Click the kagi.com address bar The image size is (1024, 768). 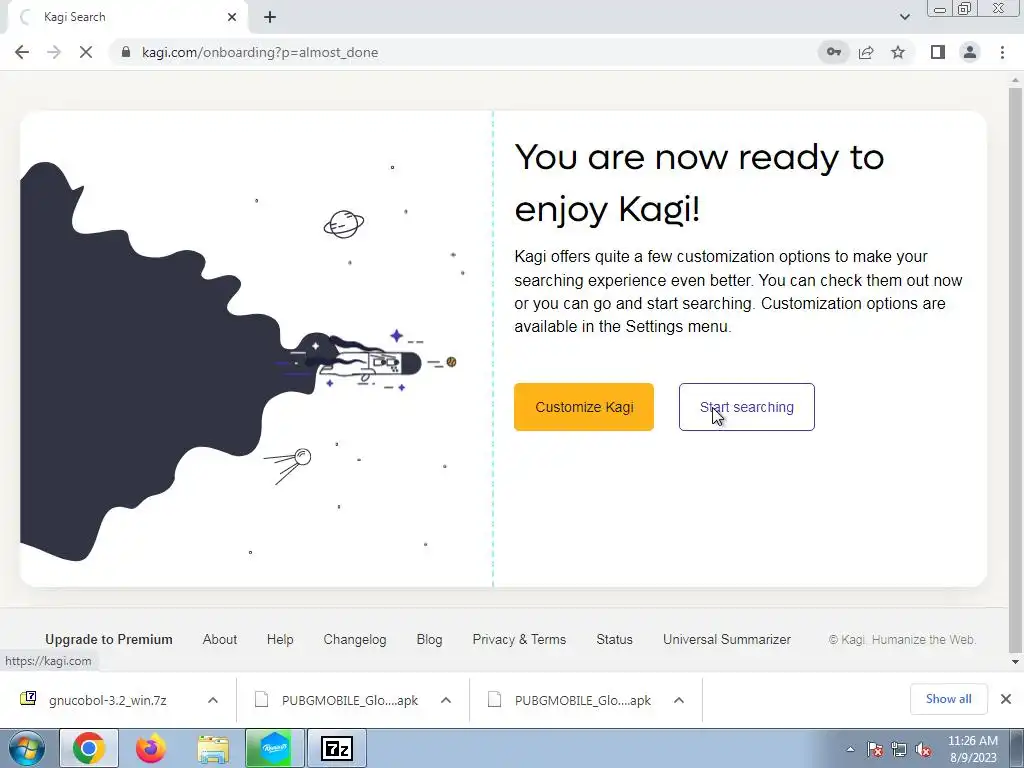(x=464, y=52)
